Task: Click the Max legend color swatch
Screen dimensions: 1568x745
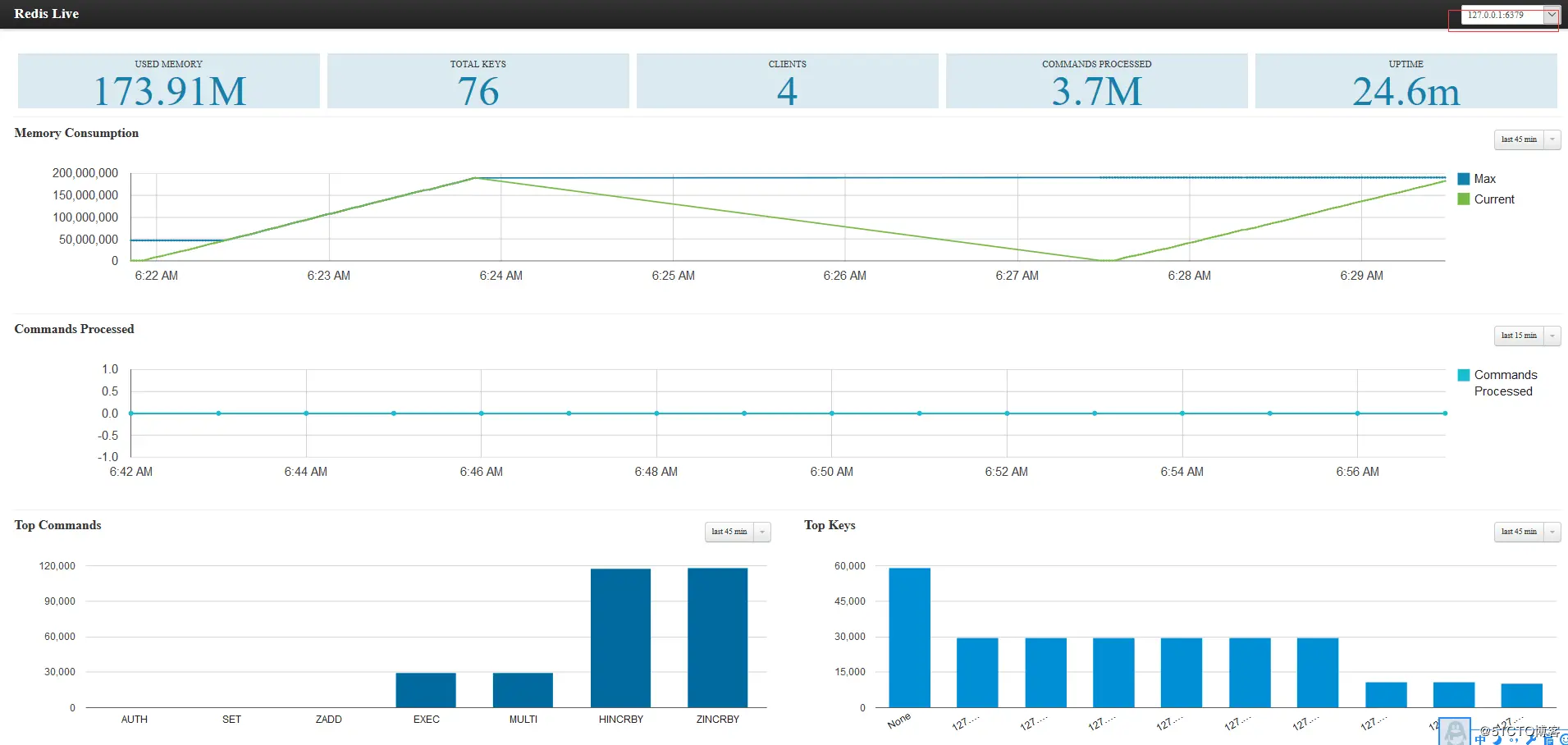Action: [x=1463, y=179]
